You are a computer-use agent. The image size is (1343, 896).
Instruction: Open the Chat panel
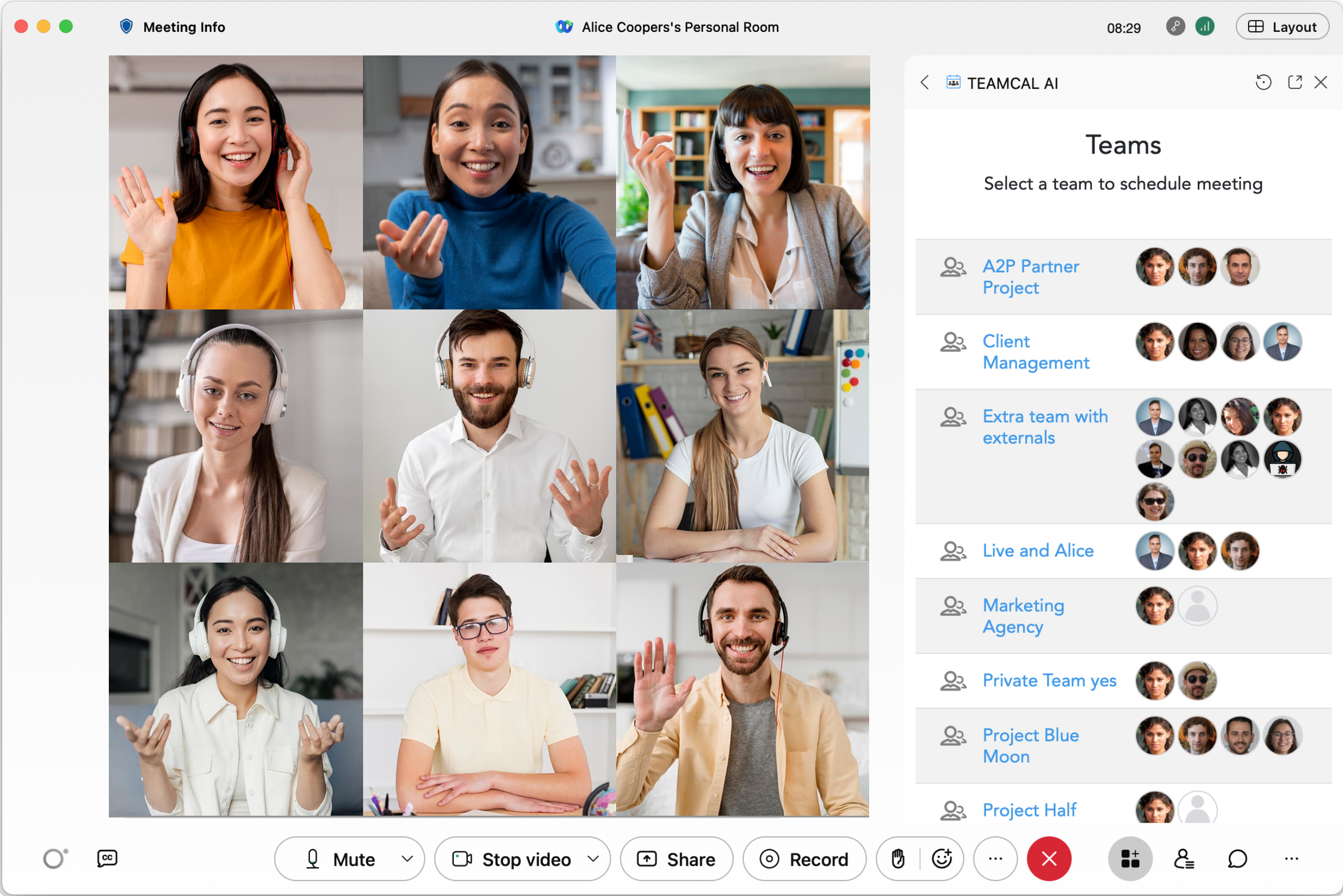coord(1237,859)
